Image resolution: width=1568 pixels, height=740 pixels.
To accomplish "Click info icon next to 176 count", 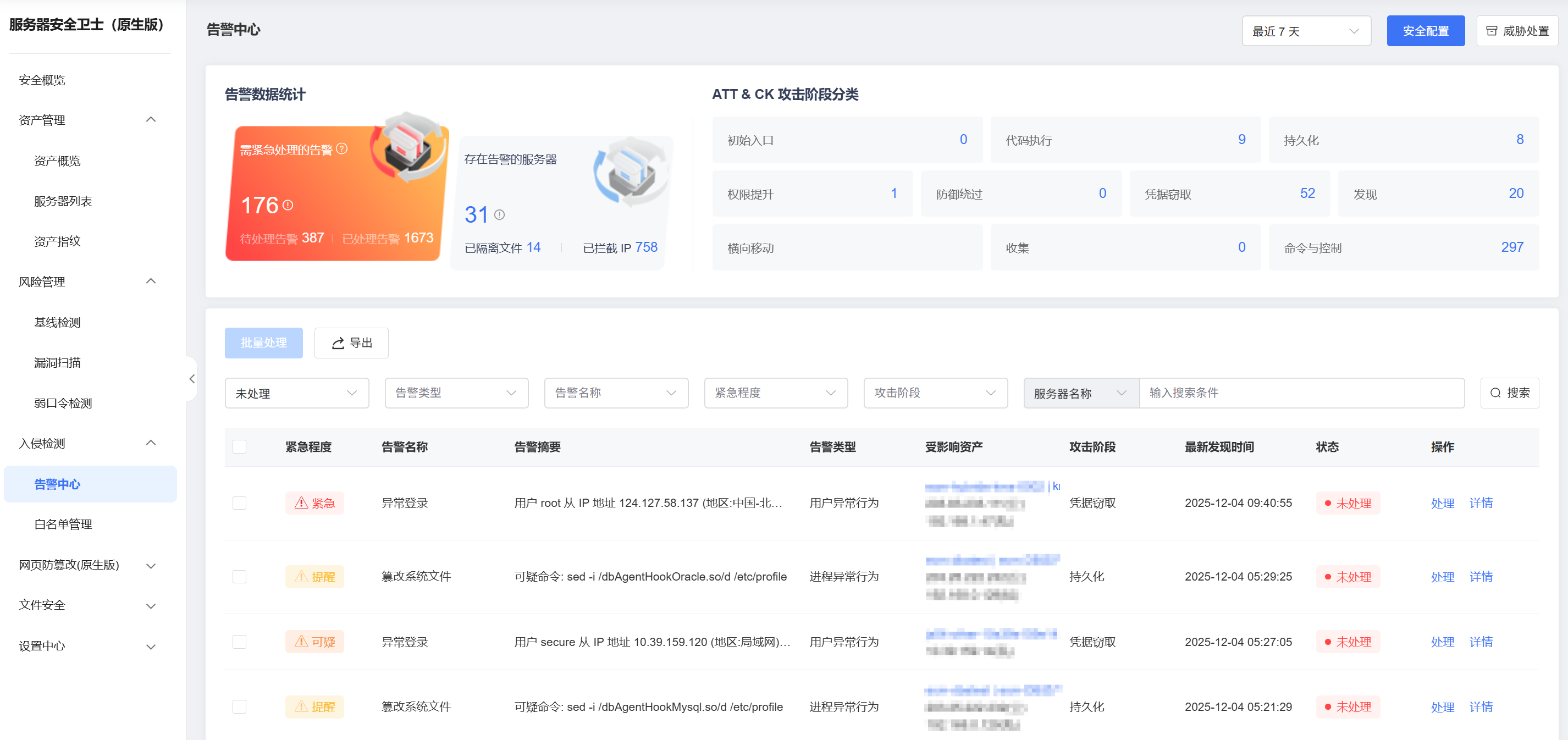I will [x=288, y=205].
